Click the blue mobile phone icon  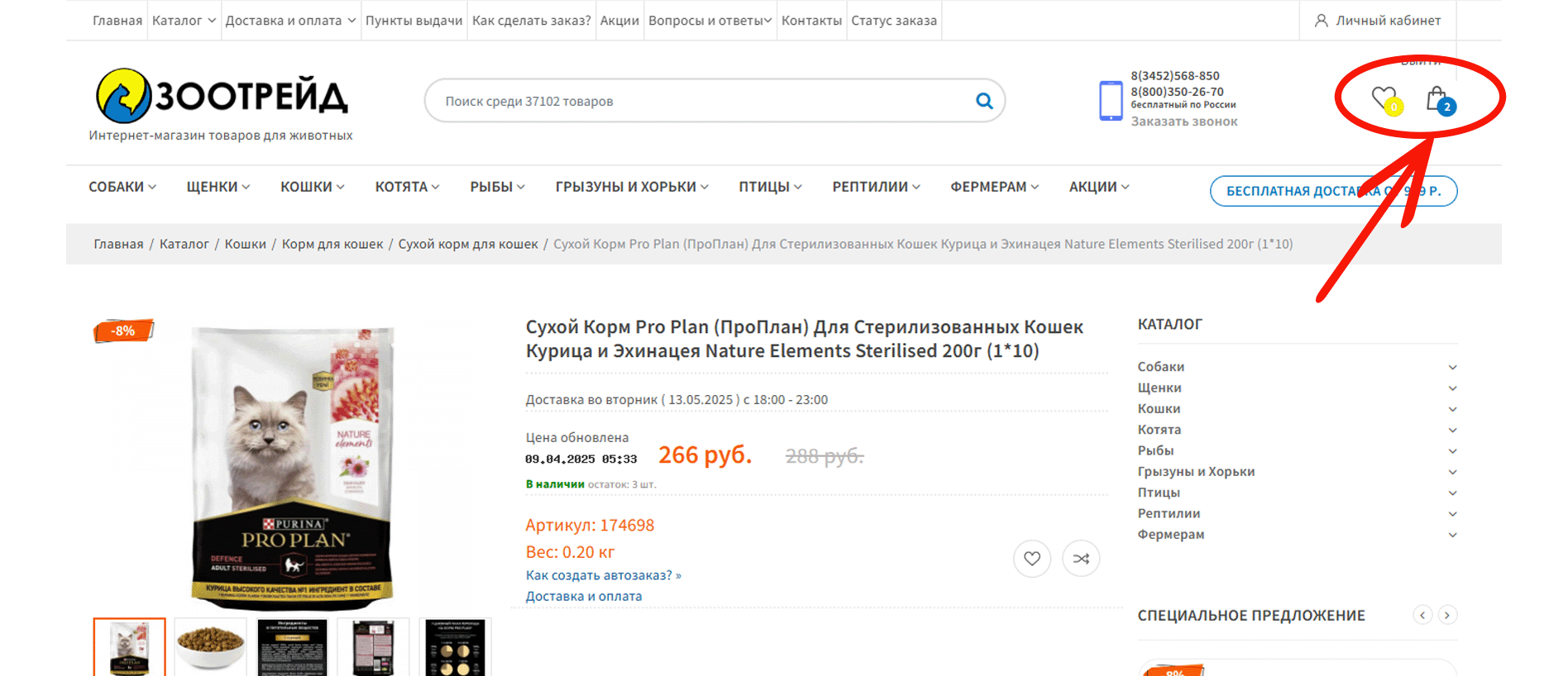coord(1110,101)
